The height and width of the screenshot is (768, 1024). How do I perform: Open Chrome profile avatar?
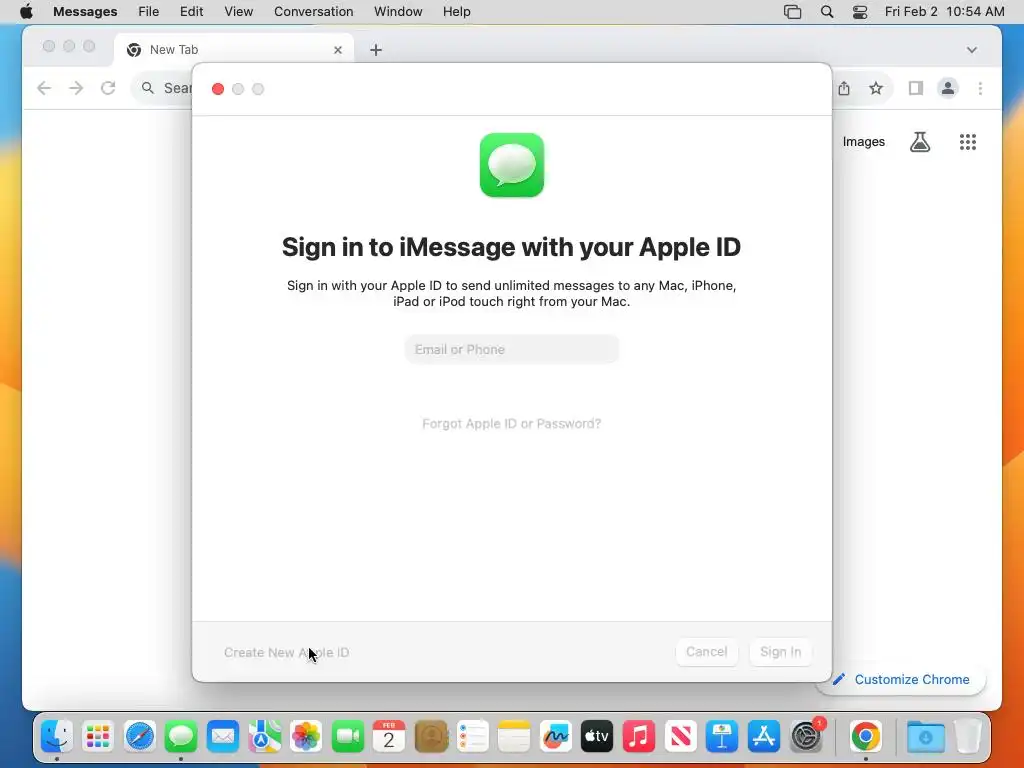click(x=948, y=88)
